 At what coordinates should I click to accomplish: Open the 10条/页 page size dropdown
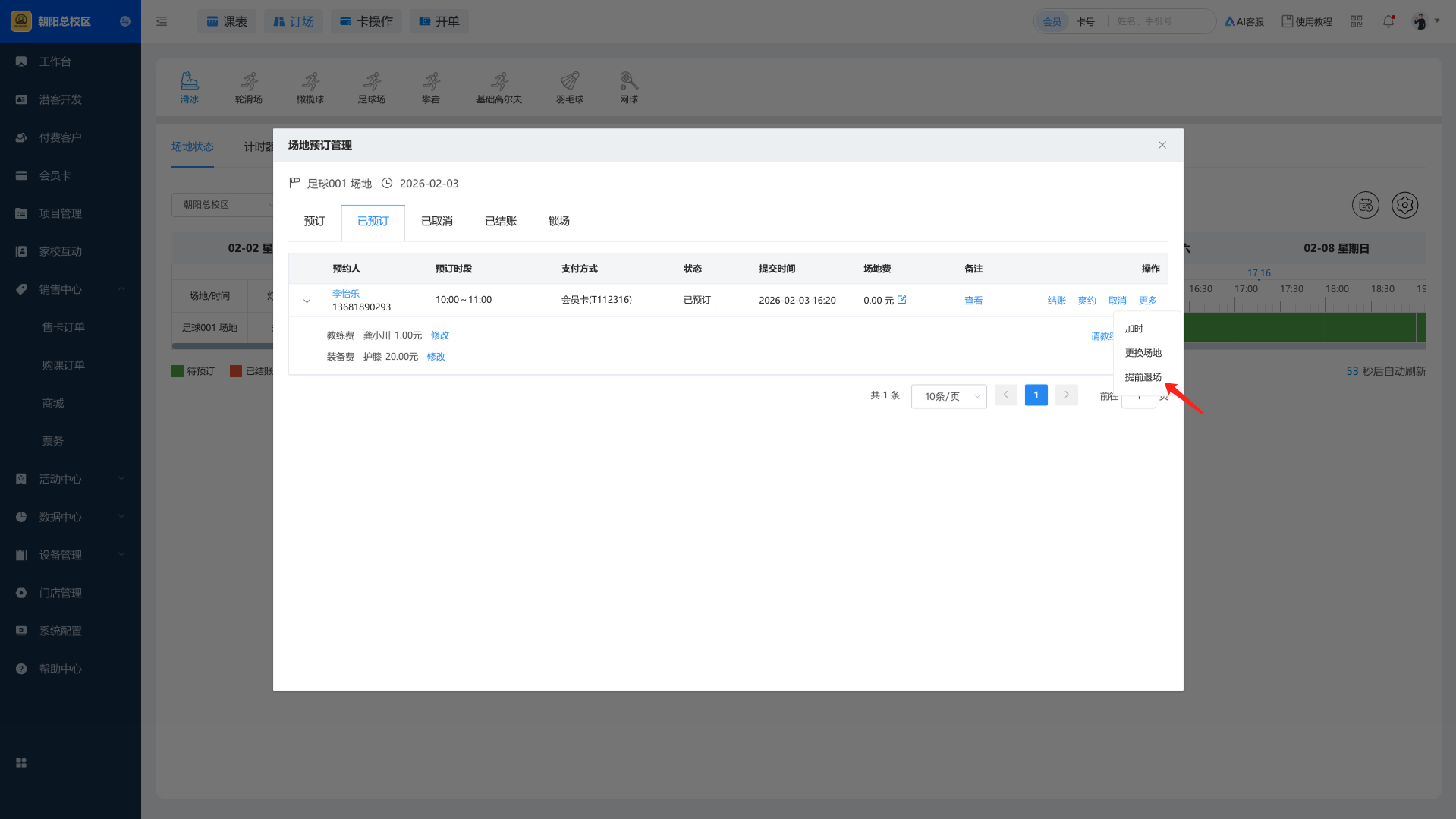tap(948, 395)
